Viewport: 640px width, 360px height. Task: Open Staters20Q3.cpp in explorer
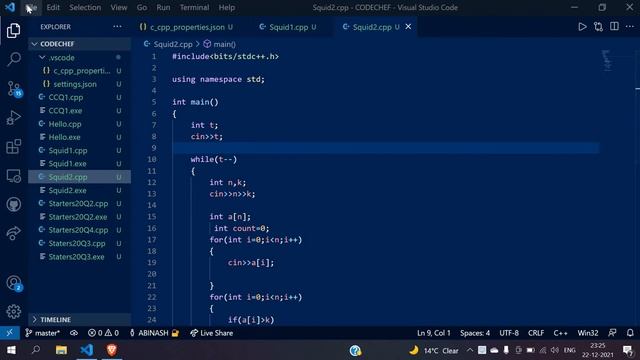[x=80, y=243]
